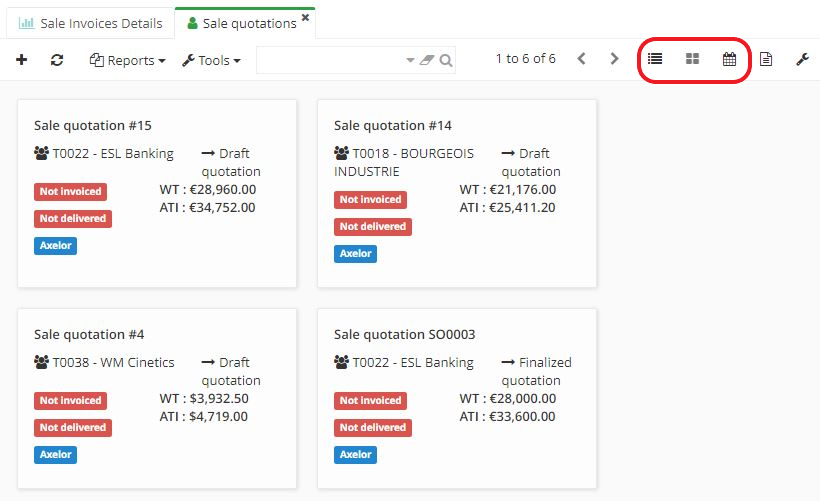The image size is (820, 501).
Task: Click the search magnifier icon
Action: point(446,61)
